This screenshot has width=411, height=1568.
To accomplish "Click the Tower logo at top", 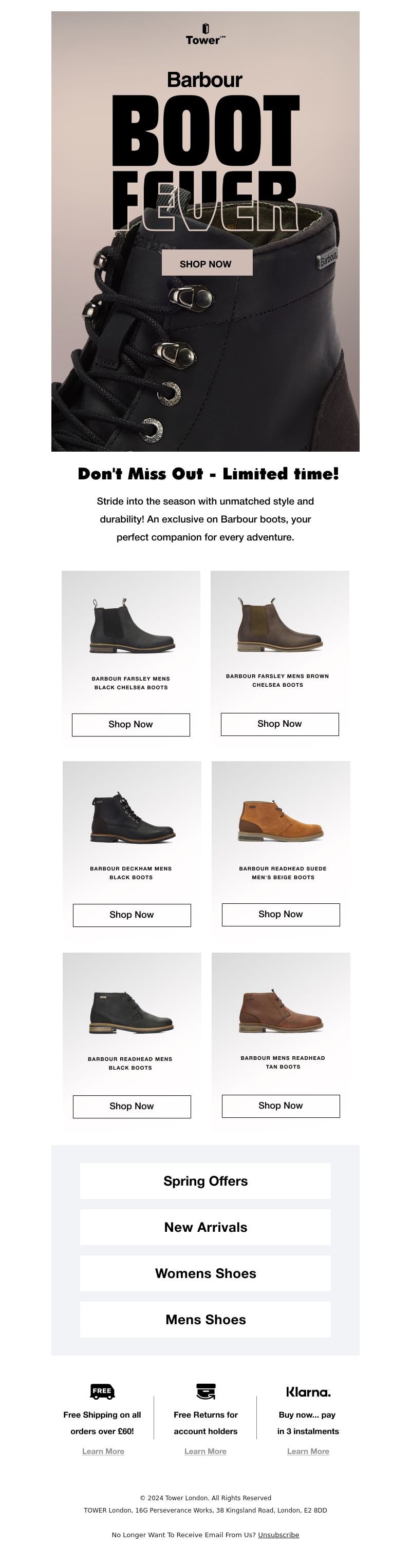I will click(x=205, y=35).
